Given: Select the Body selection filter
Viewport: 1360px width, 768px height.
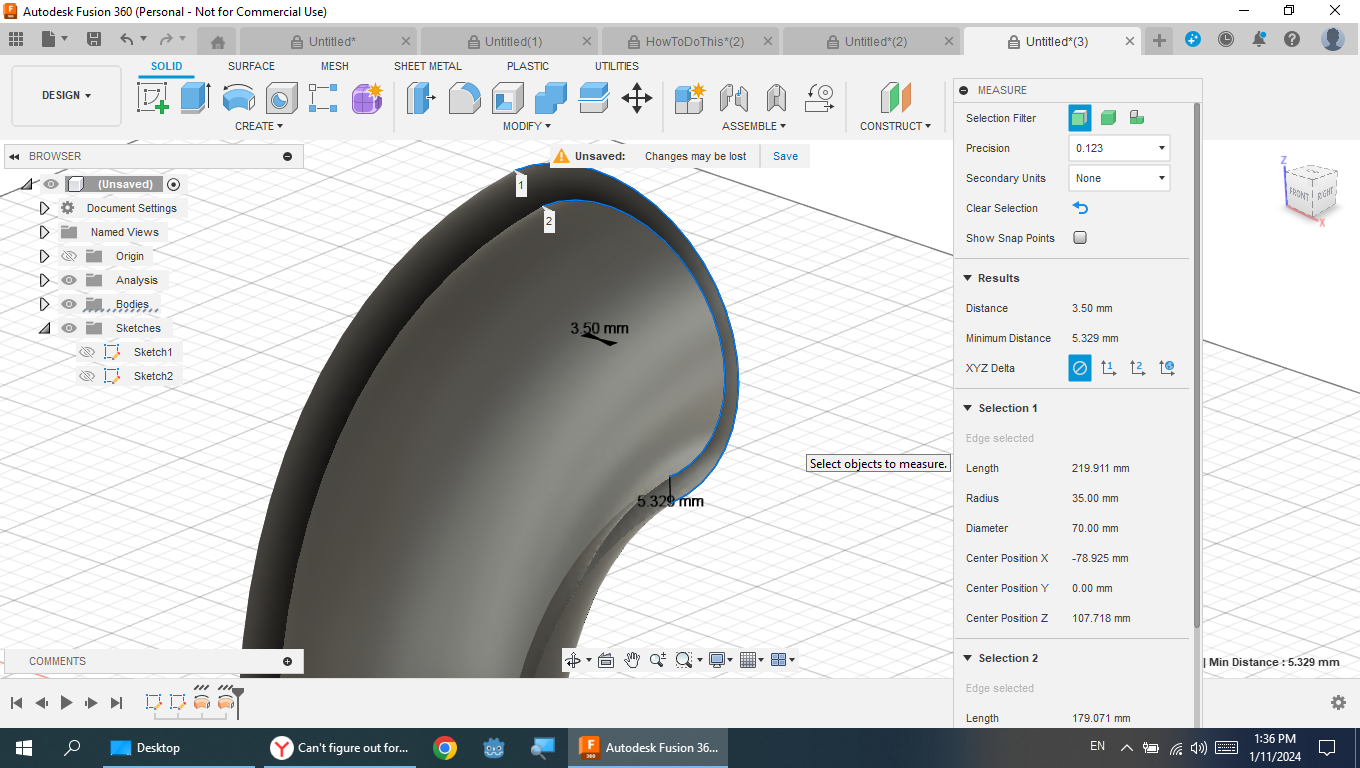Looking at the screenshot, I should click(1108, 117).
